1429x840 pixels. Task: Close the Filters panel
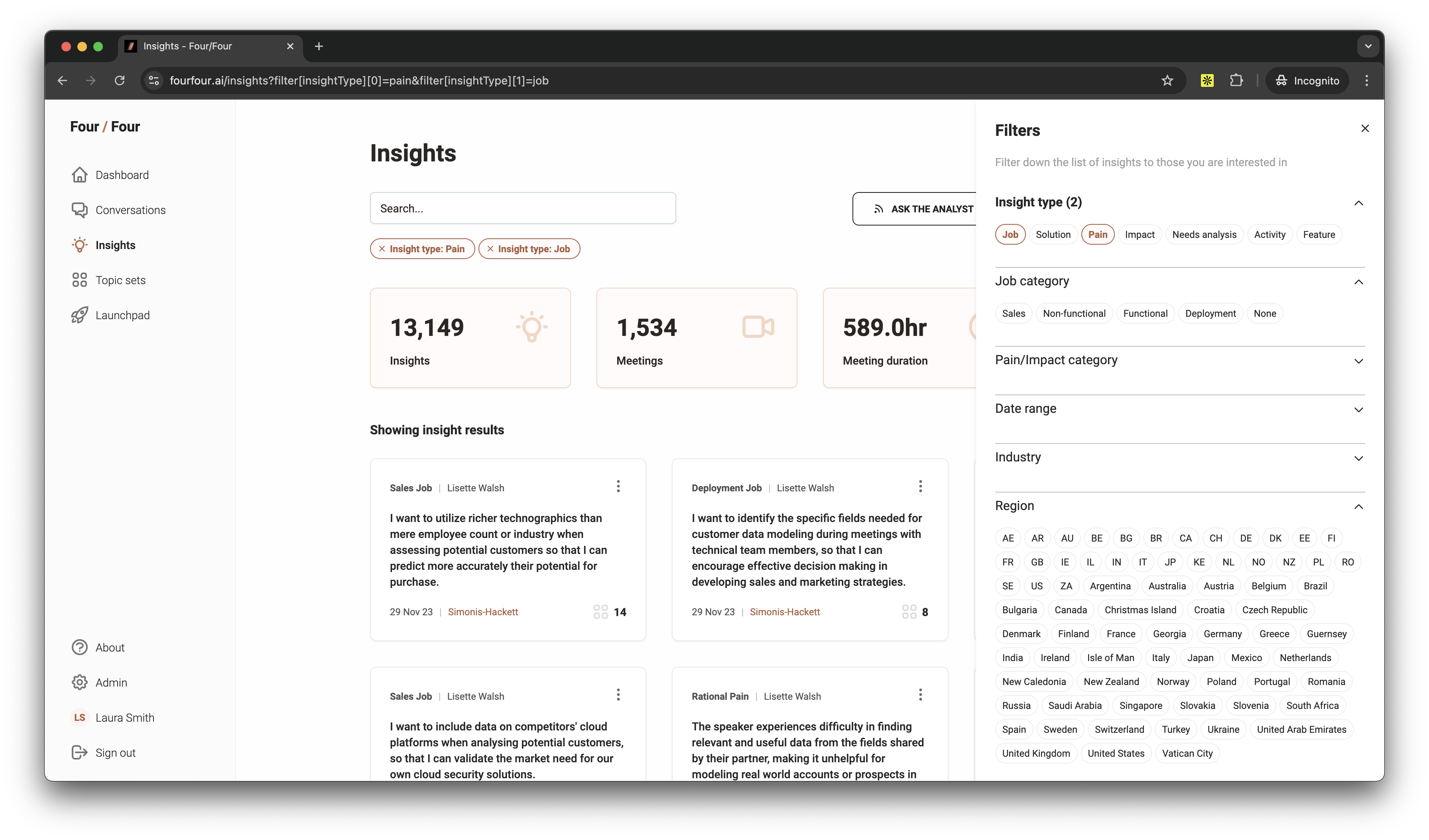(x=1364, y=129)
